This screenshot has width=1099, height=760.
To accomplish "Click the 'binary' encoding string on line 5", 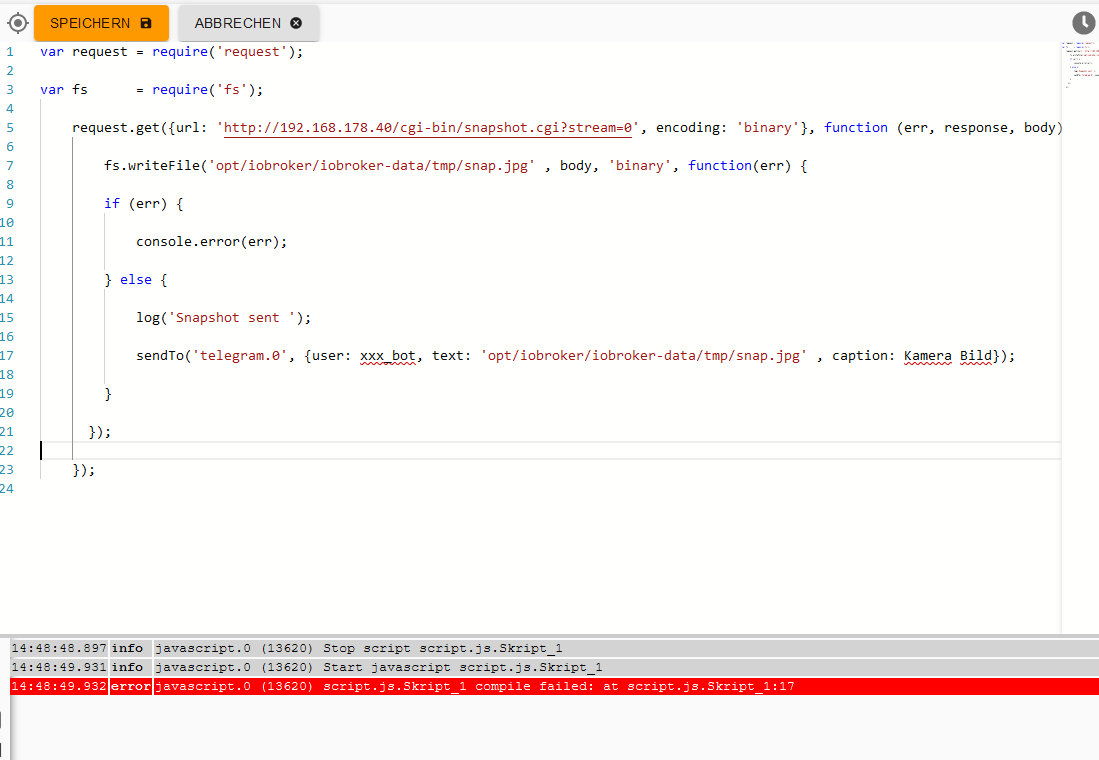I will coord(767,128).
